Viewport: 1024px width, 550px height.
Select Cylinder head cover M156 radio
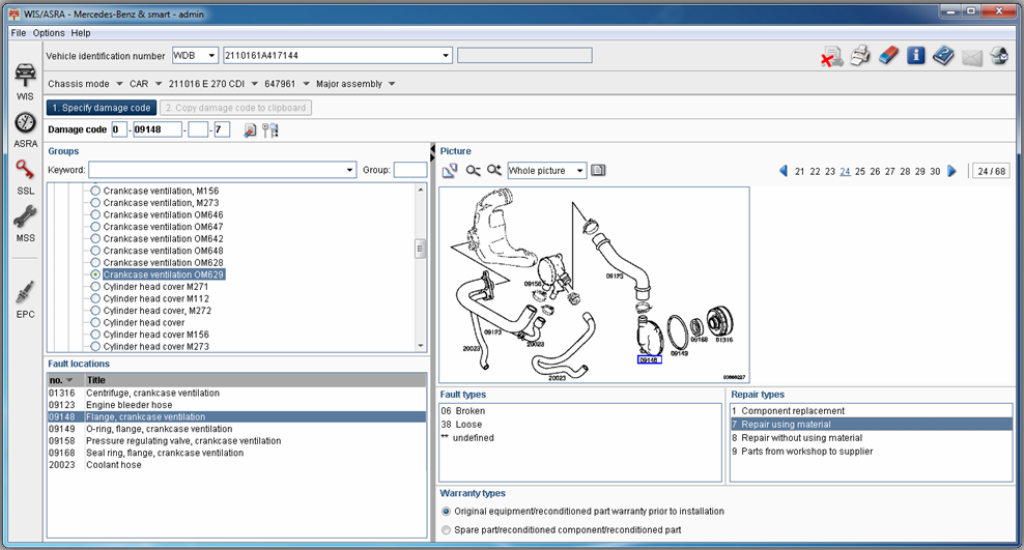(95, 334)
